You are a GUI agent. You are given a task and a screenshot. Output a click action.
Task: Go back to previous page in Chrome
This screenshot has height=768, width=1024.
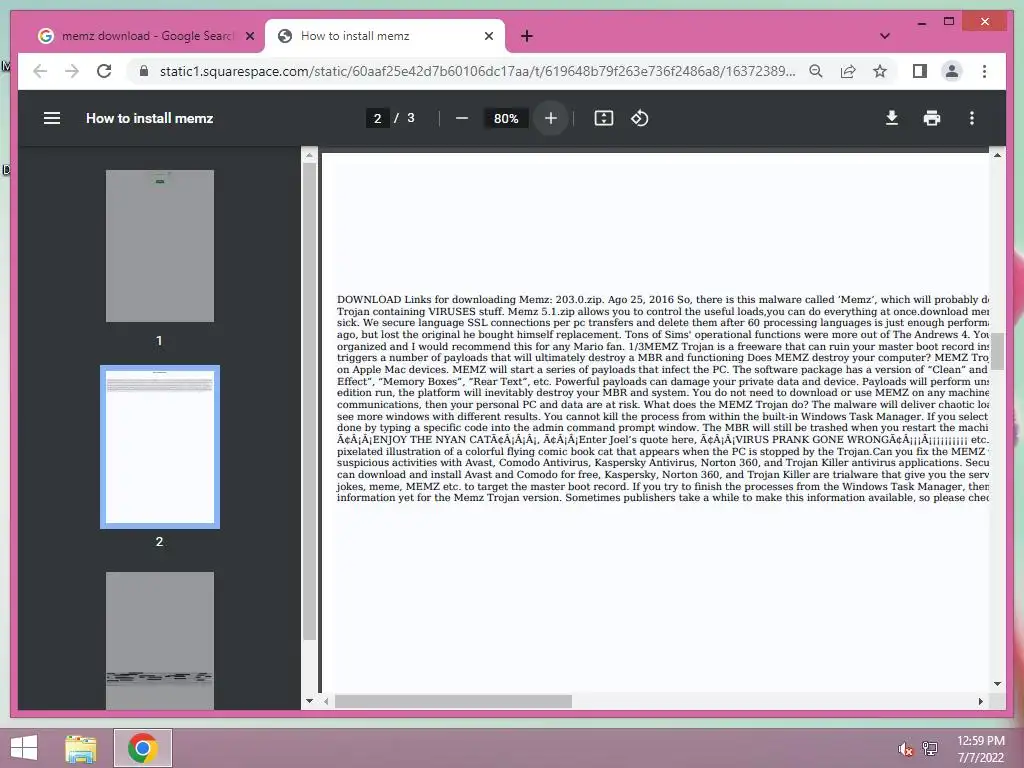(40, 71)
